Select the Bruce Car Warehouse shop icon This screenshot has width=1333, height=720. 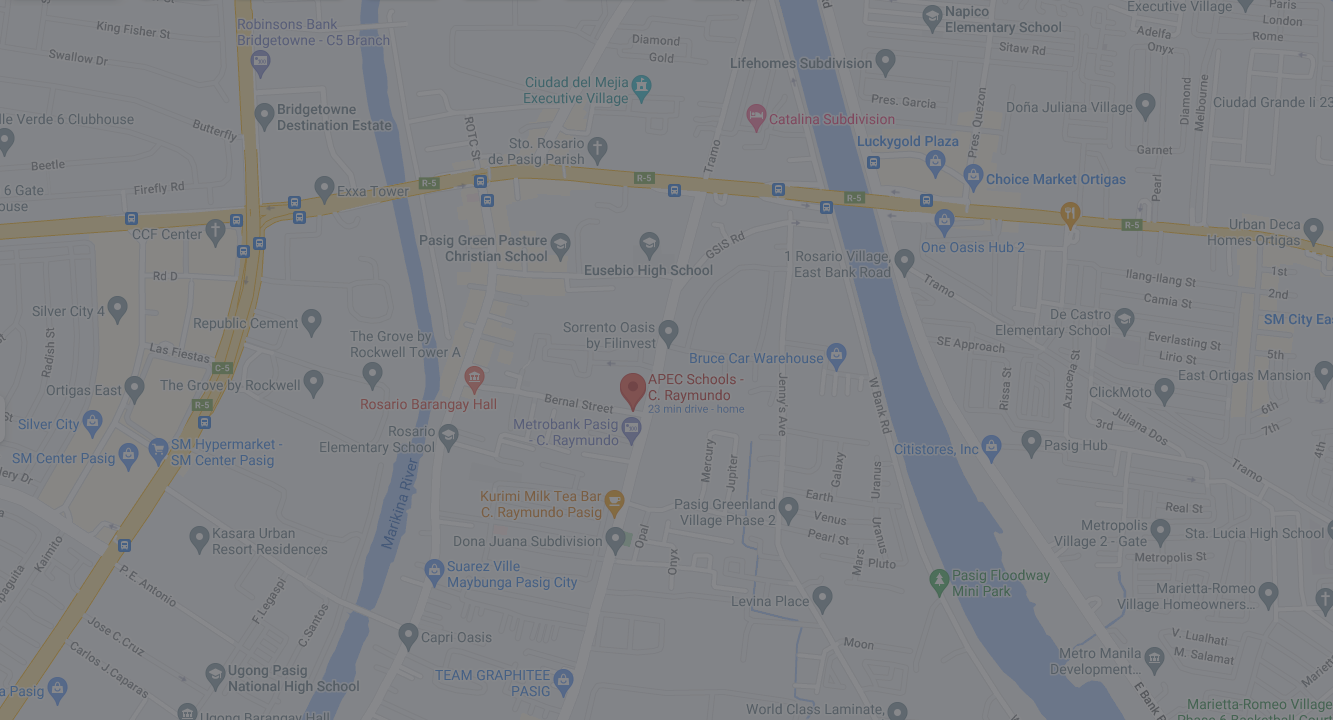836,356
